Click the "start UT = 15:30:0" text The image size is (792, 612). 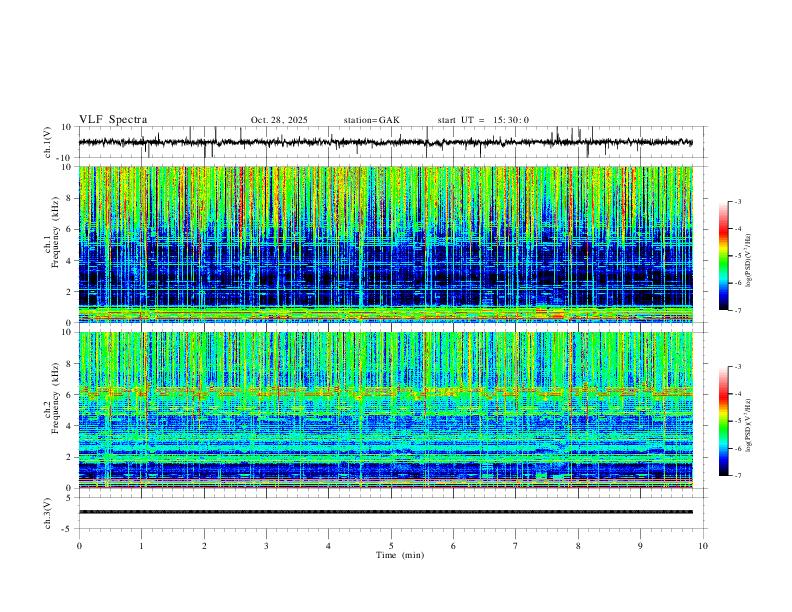[x=483, y=120]
